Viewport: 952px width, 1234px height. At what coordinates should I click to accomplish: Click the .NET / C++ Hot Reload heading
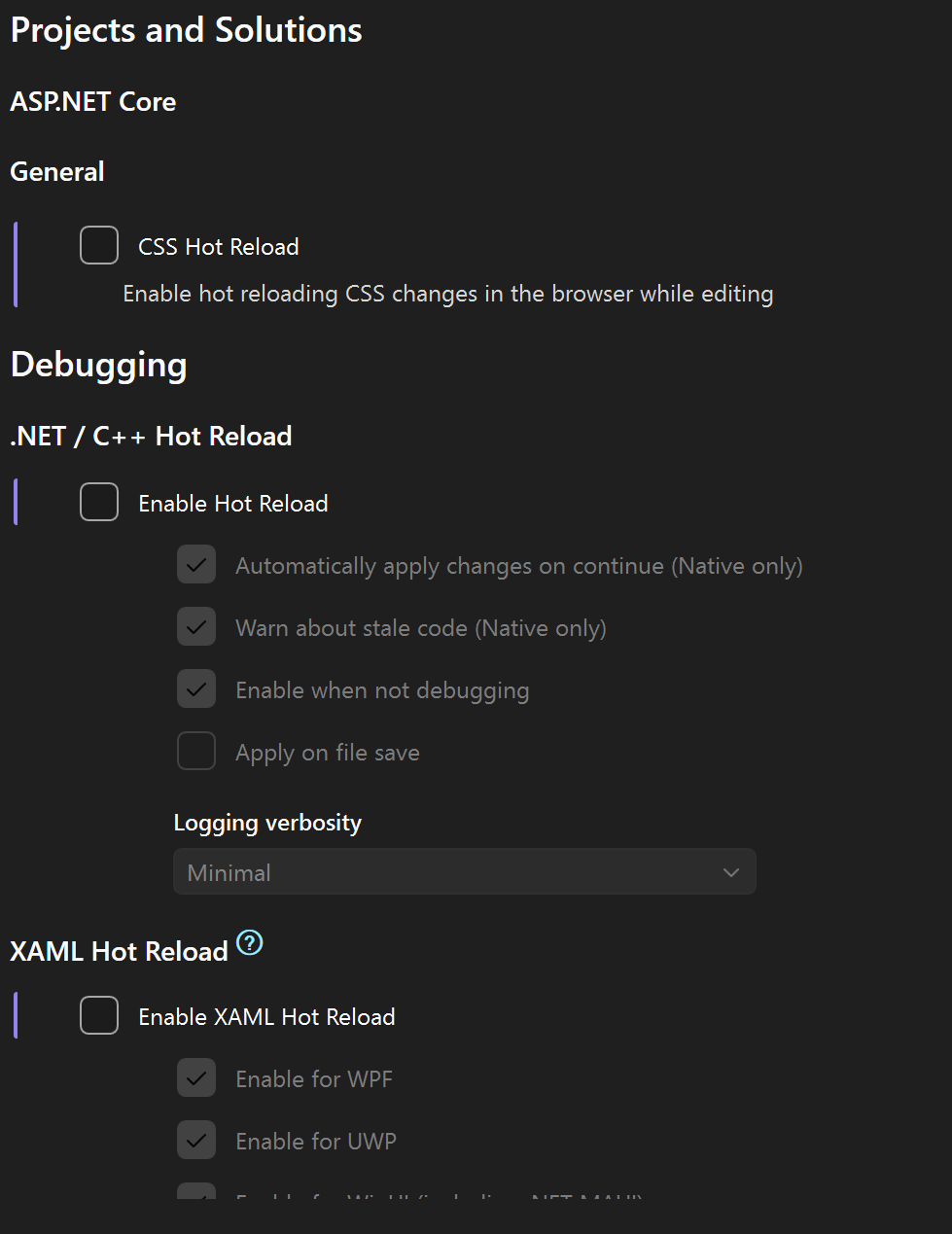(151, 436)
